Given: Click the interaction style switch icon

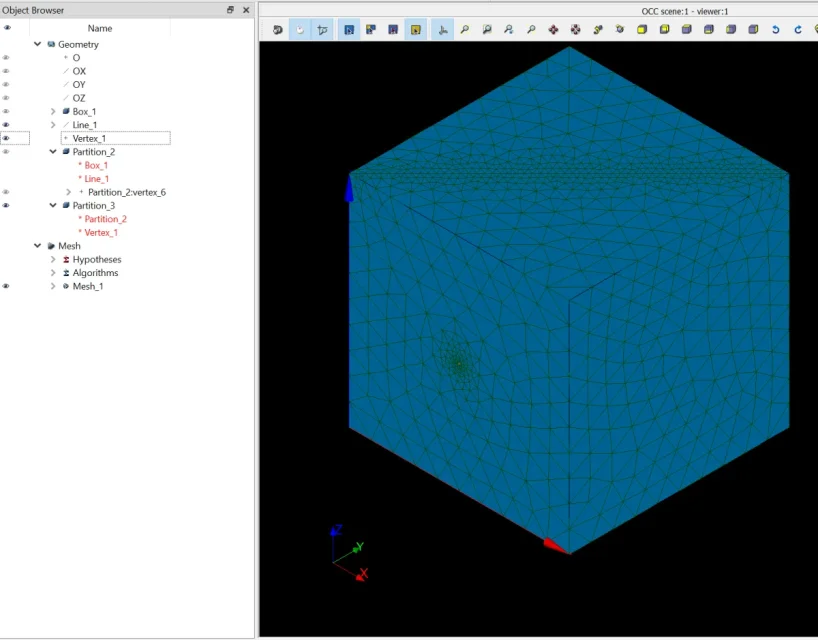Looking at the screenshot, I should 301,30.
